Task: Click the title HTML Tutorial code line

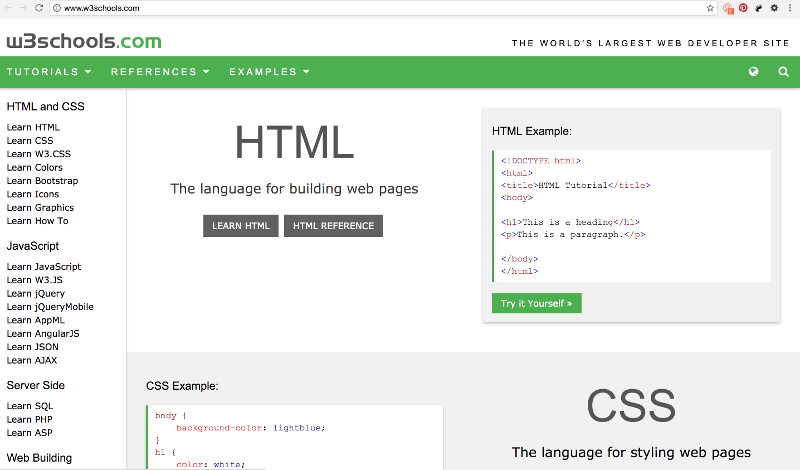Action: coord(576,185)
